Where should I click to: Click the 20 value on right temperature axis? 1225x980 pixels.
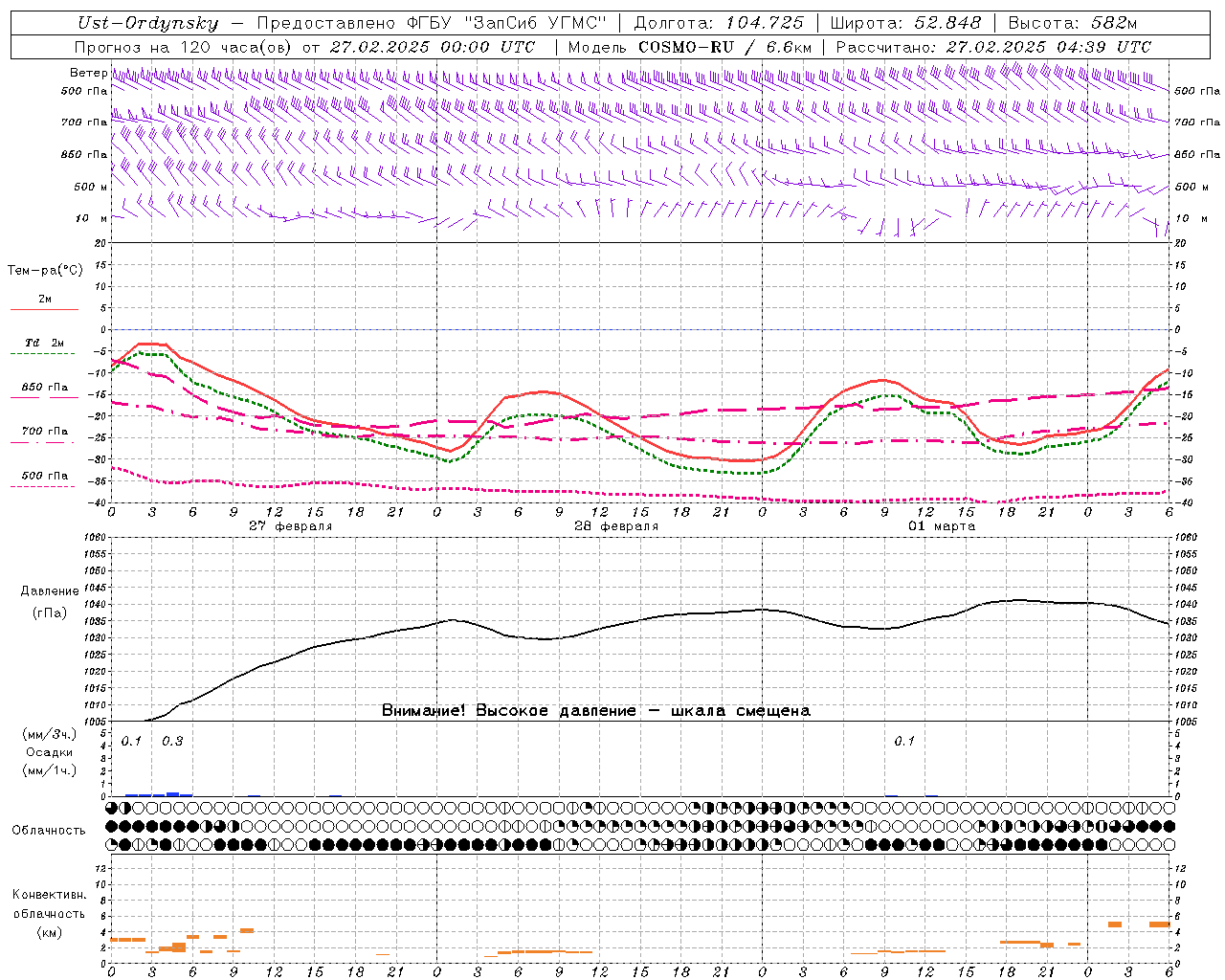(1180, 243)
